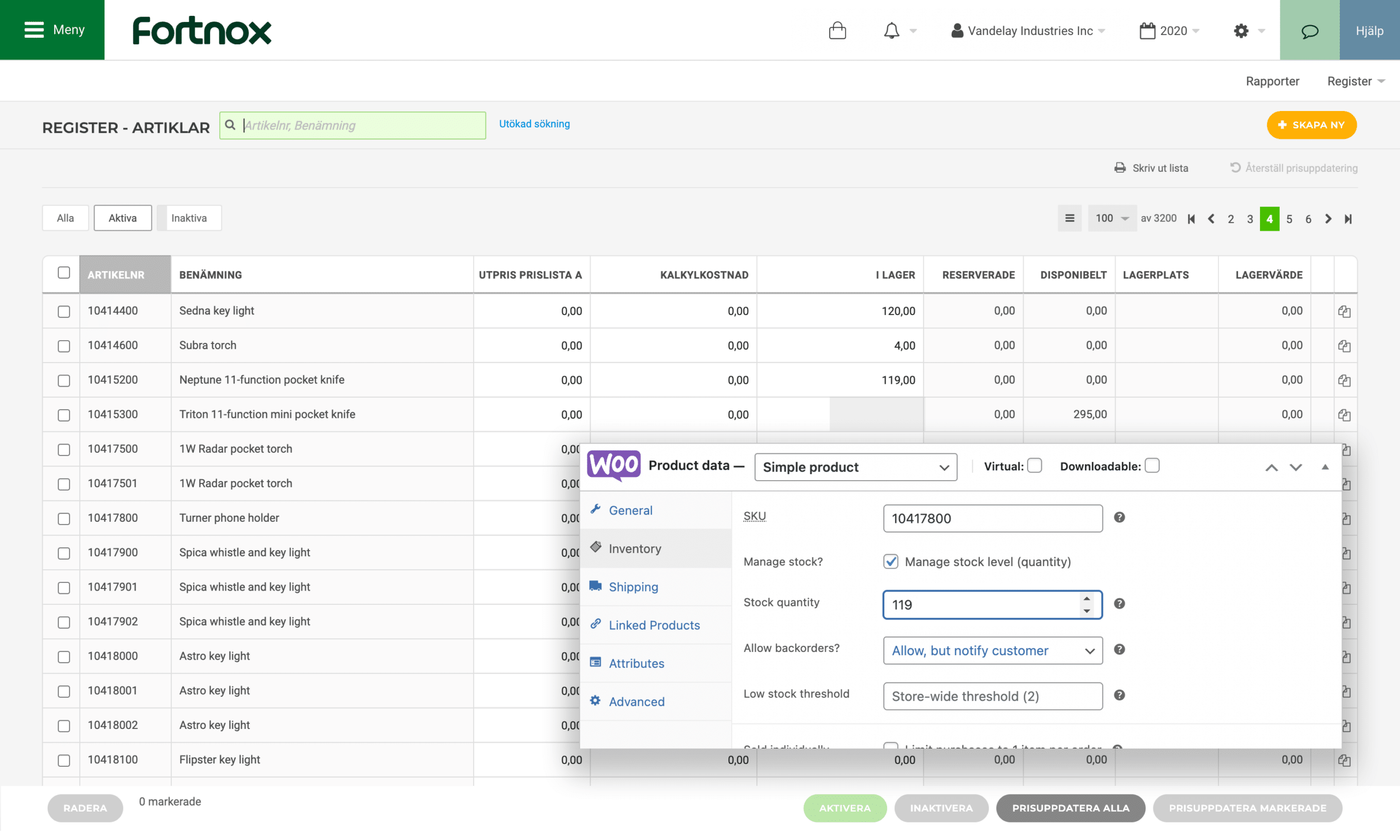Jump to last page of articles
The height and width of the screenshot is (840, 1400).
[x=1348, y=219]
